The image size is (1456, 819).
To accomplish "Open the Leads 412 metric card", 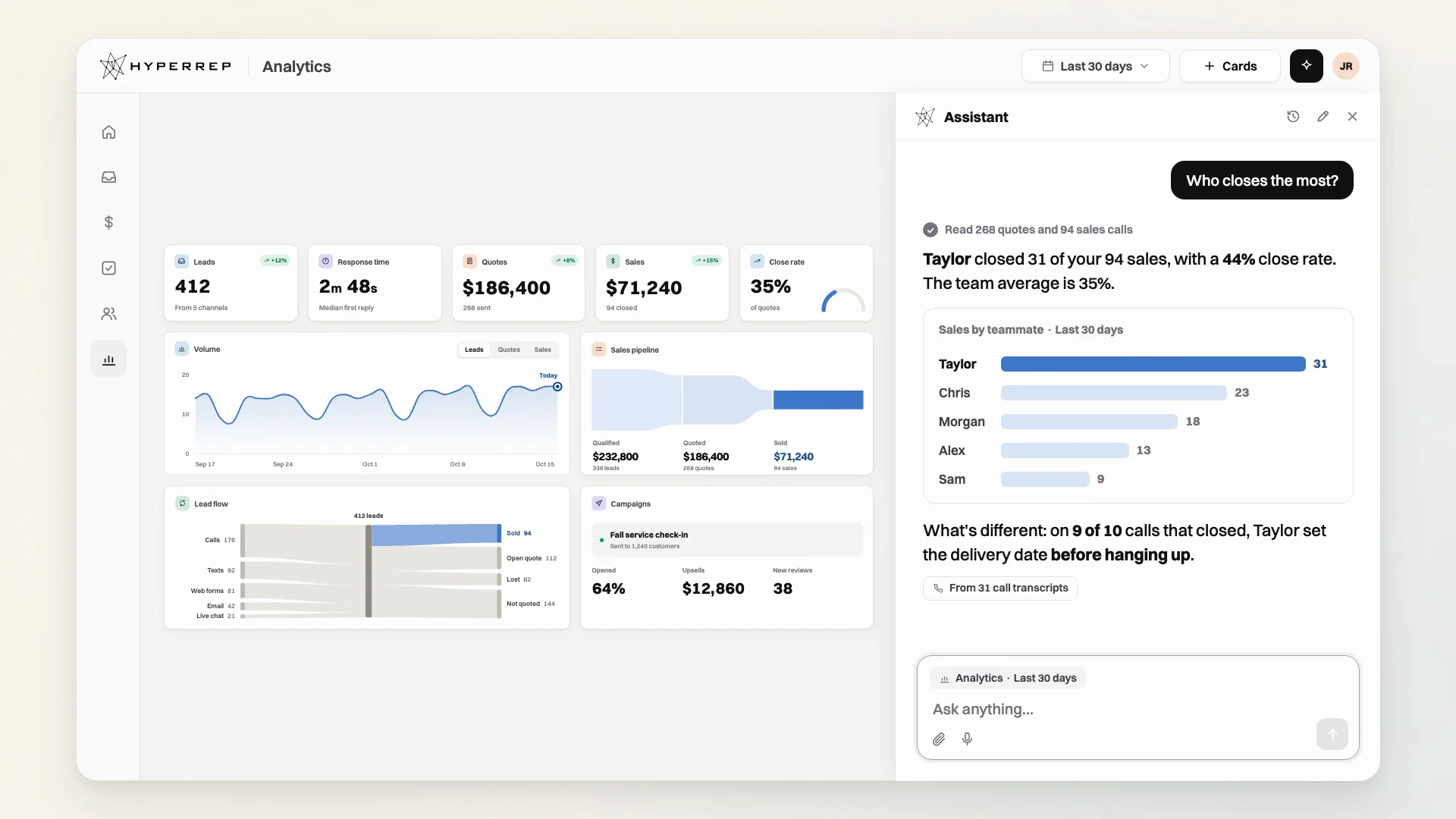I will tap(231, 283).
